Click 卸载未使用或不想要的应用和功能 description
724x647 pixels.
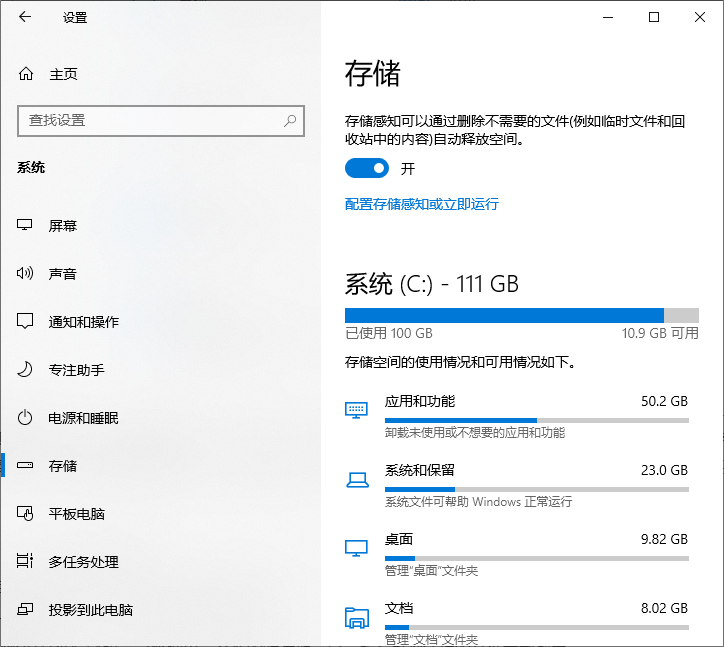[x=475, y=433]
